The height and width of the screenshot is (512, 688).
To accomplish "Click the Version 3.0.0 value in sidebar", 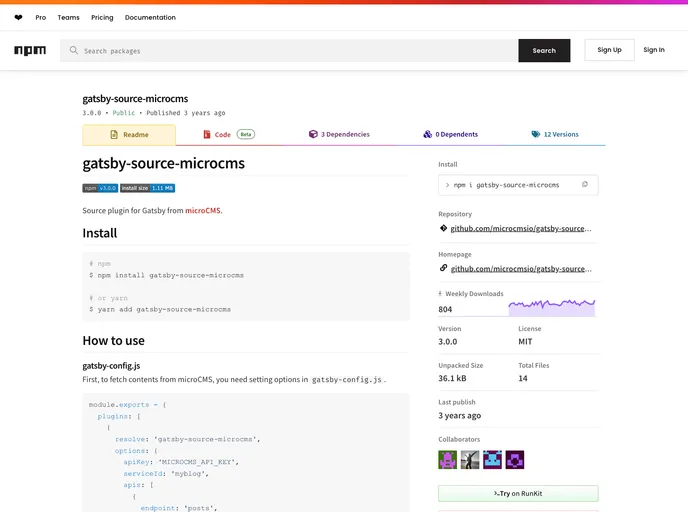I will click(448, 342).
